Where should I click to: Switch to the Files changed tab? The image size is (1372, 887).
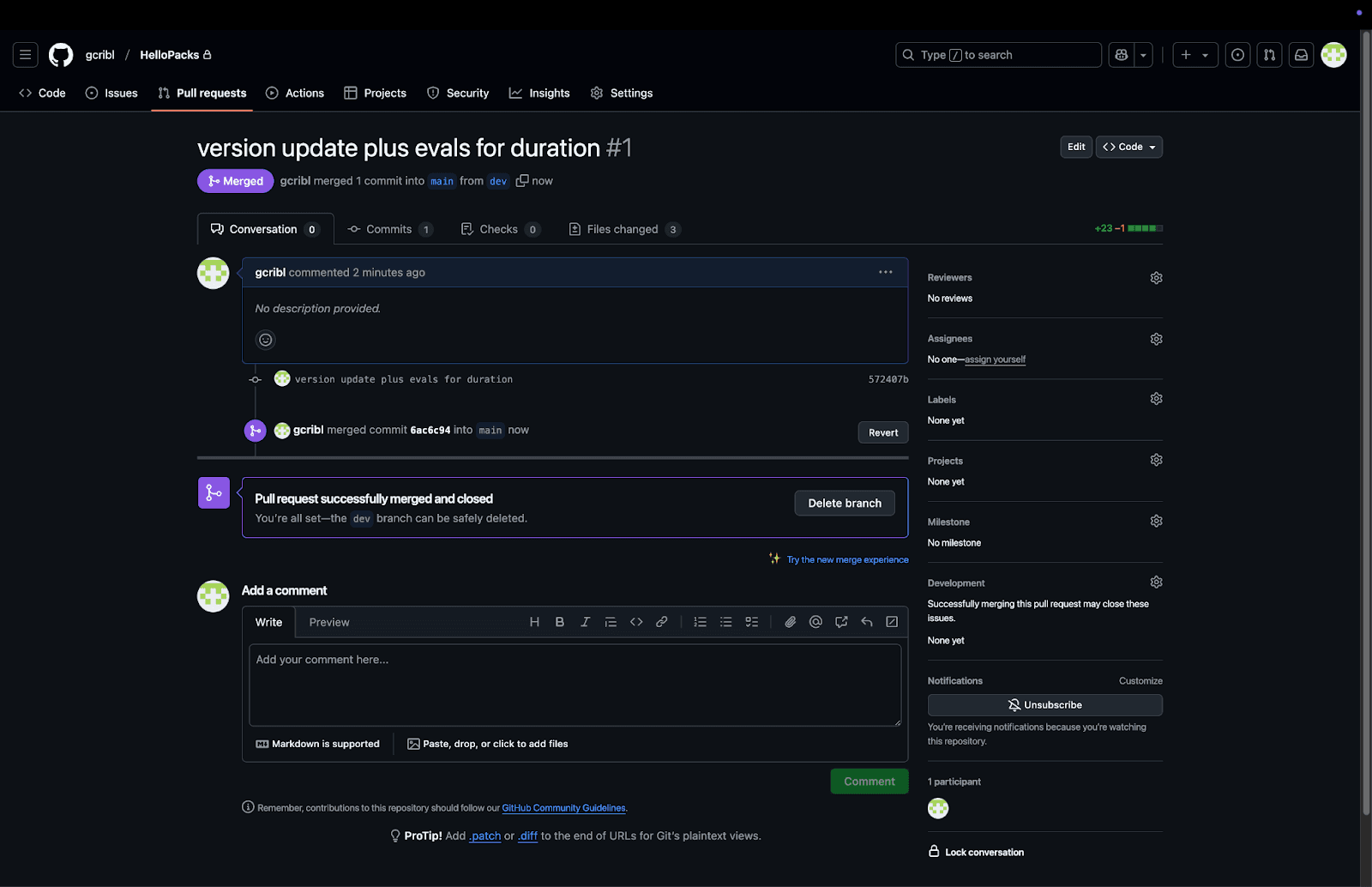[623, 229]
